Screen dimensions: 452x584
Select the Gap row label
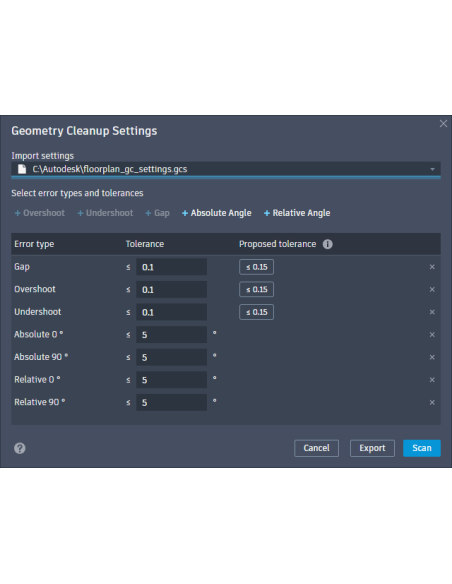tap(22, 267)
